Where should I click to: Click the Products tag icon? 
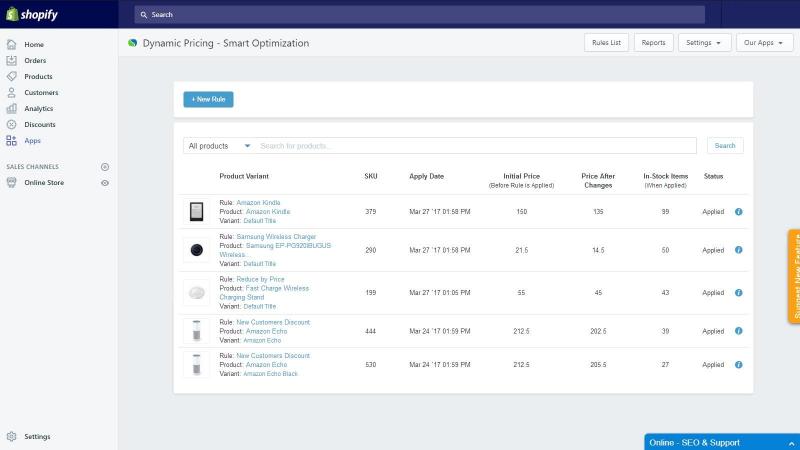11,77
